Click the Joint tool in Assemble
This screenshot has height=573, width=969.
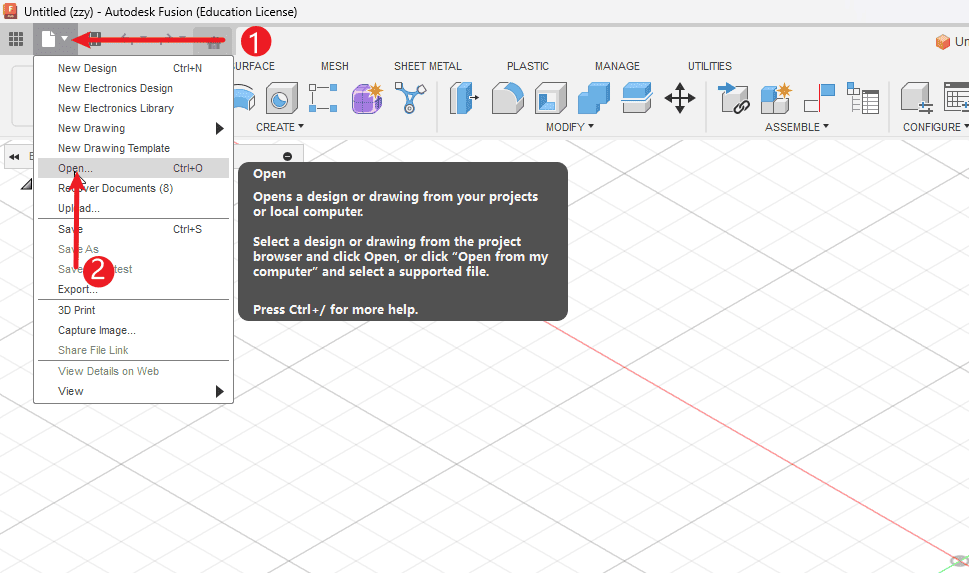[x=735, y=99]
